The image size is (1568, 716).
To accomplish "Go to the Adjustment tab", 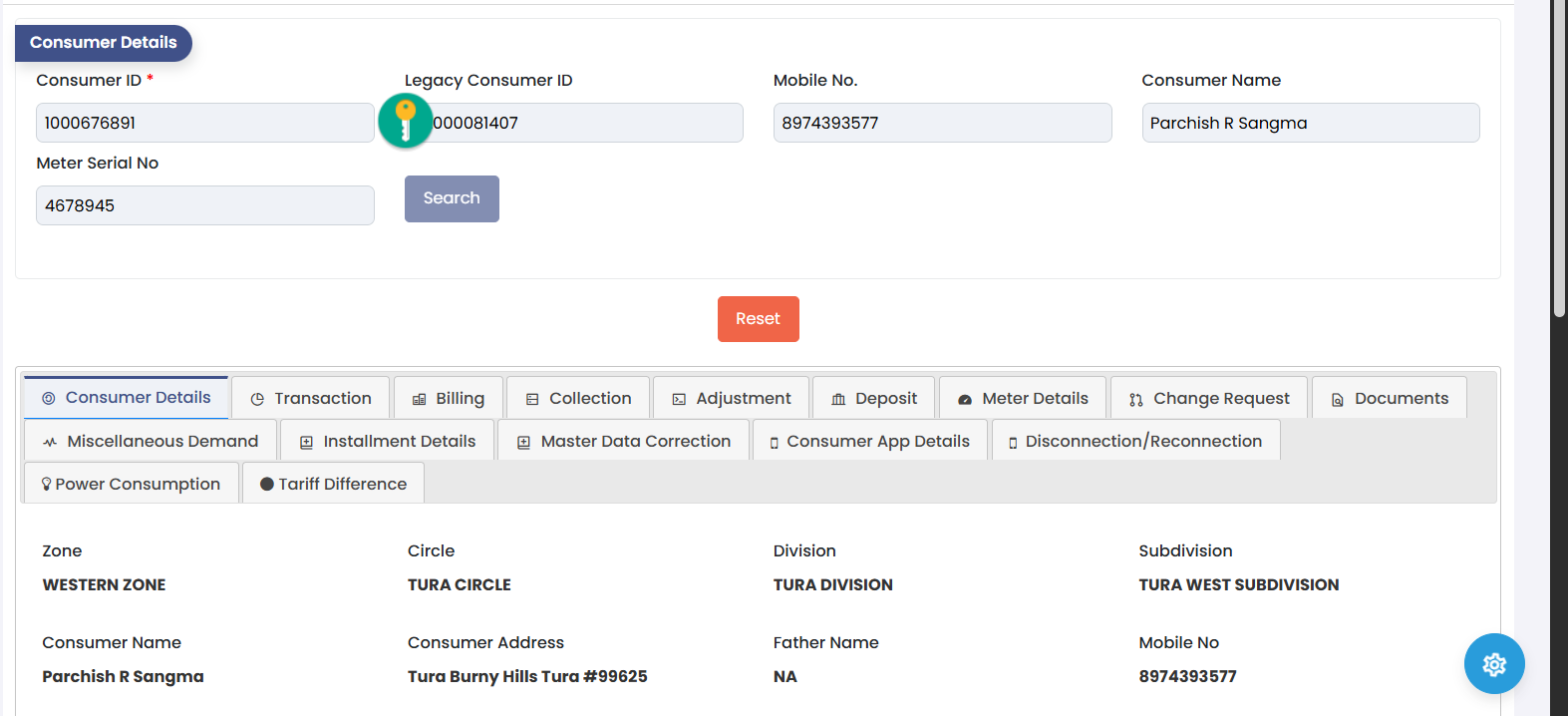I will click(732, 399).
